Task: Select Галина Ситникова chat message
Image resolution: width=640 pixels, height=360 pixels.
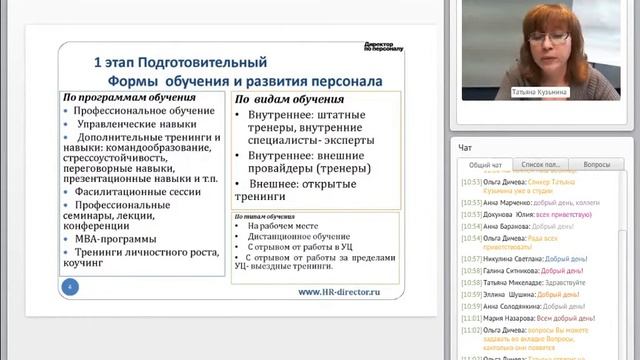Action: (522, 271)
